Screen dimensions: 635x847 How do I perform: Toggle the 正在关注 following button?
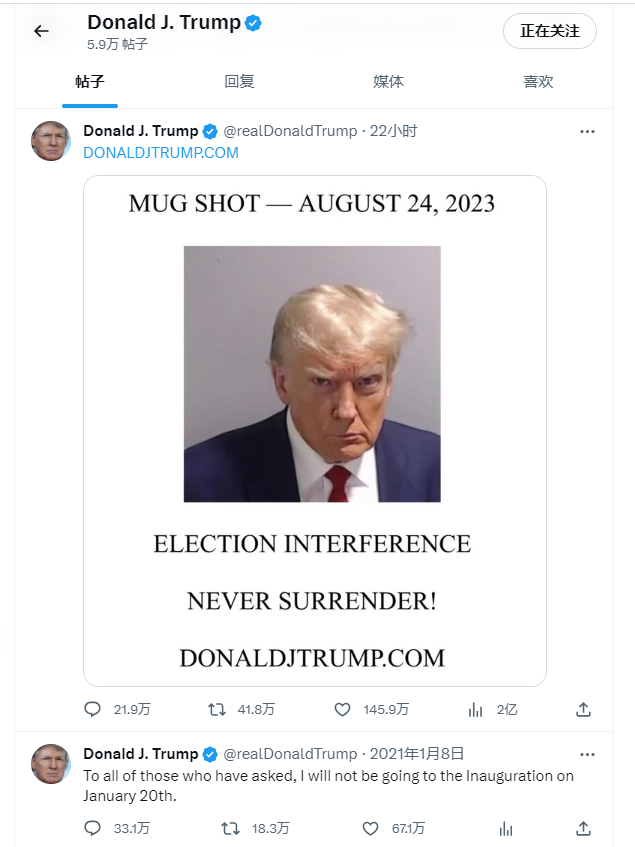pyautogui.click(x=550, y=31)
